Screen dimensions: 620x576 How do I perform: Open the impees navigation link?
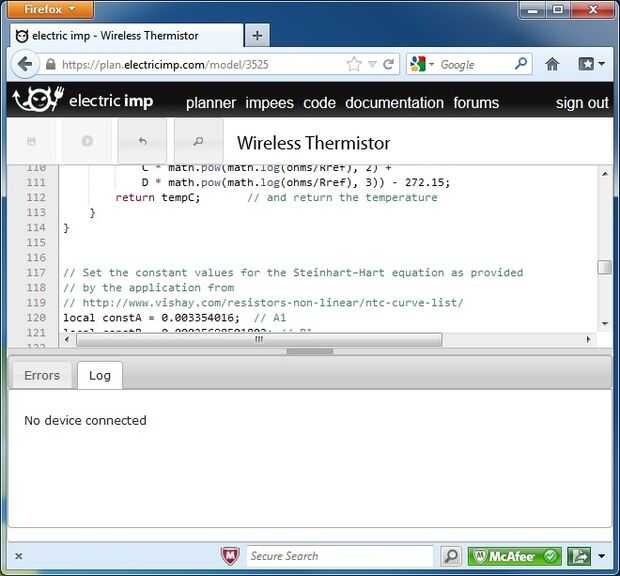[269, 103]
